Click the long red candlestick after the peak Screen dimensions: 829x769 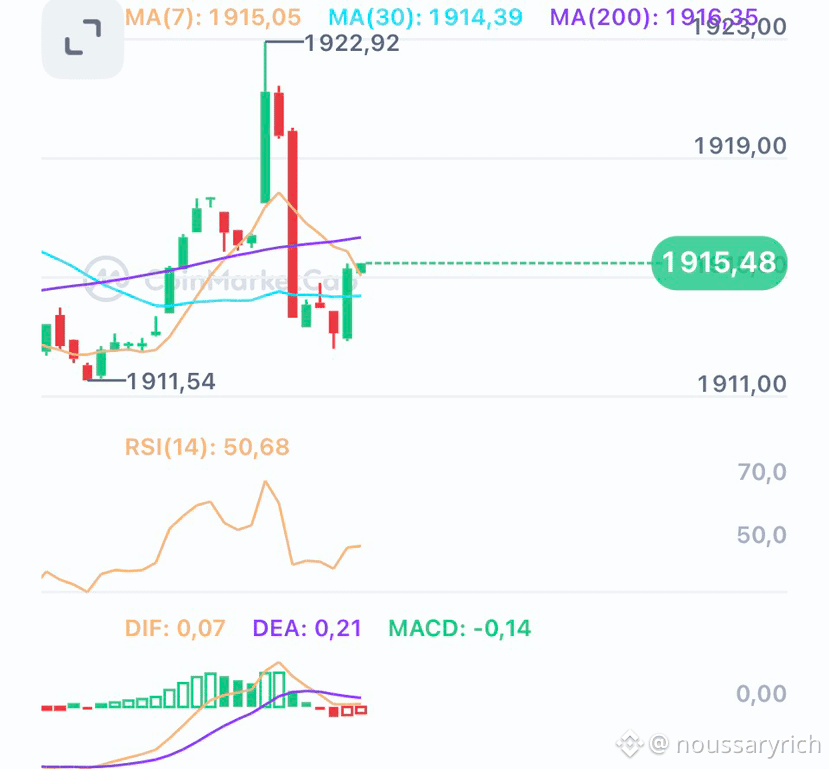292,224
